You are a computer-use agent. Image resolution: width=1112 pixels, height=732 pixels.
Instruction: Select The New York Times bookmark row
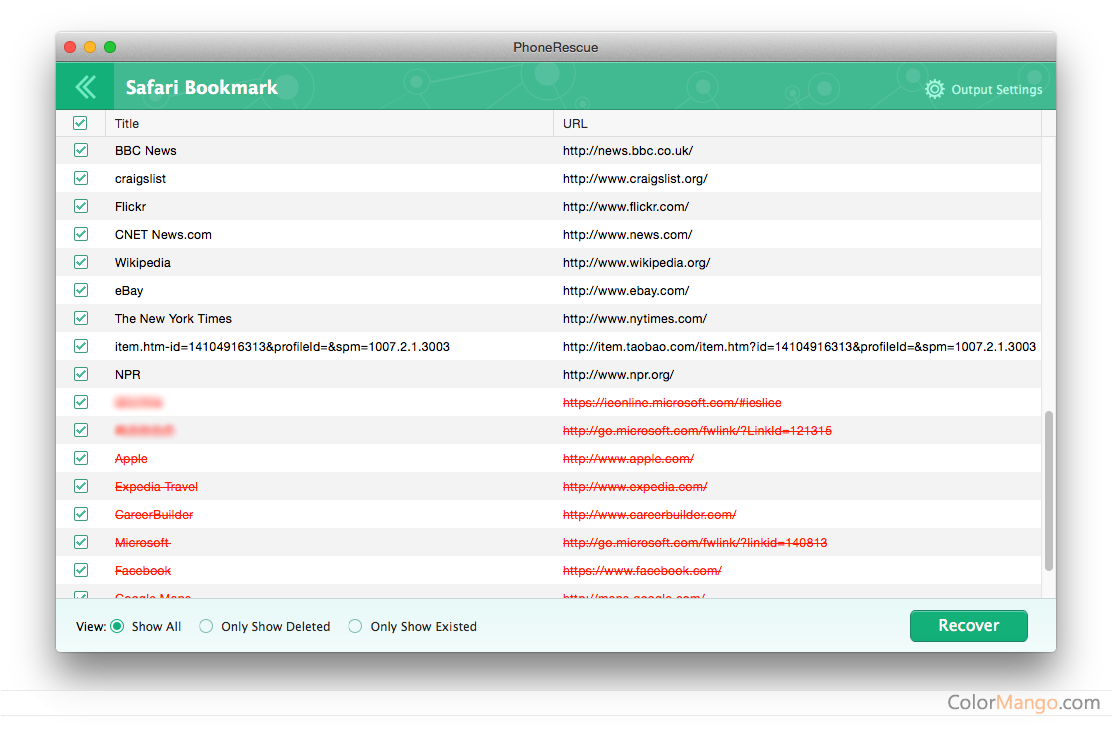(x=173, y=319)
